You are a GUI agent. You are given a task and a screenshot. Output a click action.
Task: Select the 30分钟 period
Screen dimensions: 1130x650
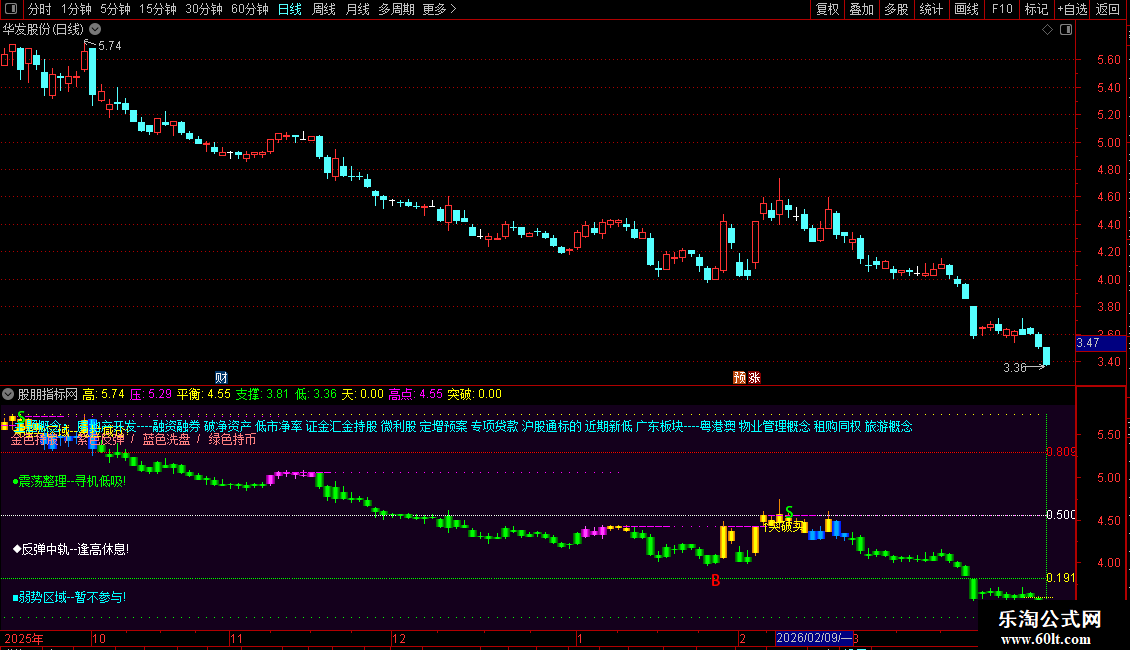click(x=203, y=9)
